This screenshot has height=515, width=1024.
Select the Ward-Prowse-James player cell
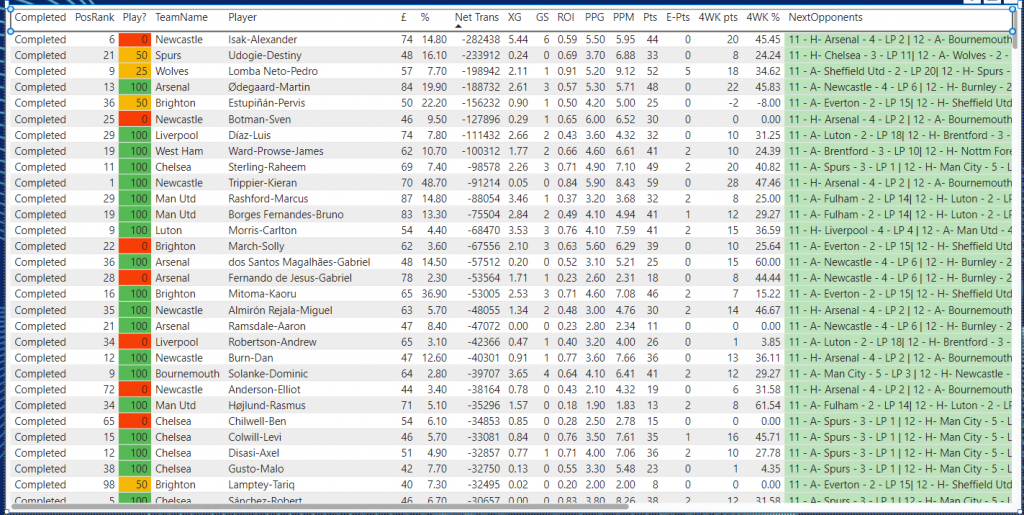[x=276, y=151]
